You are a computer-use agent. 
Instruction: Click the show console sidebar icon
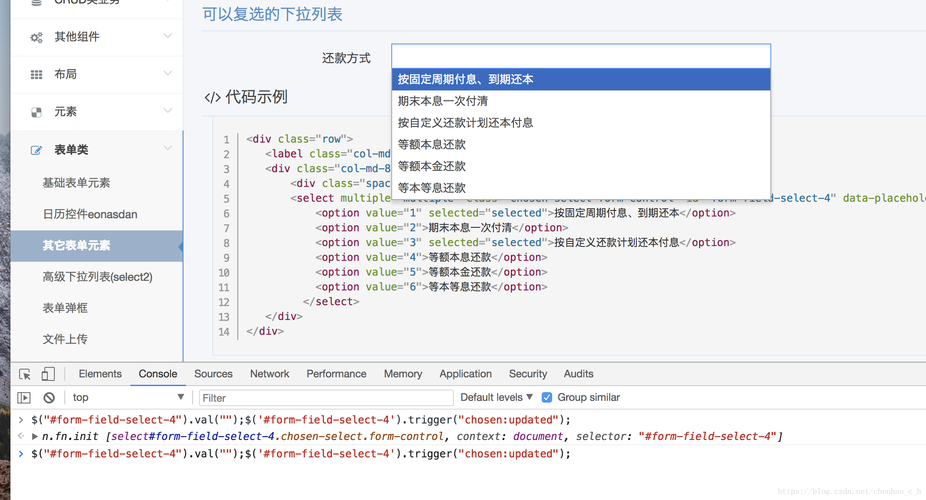24,398
